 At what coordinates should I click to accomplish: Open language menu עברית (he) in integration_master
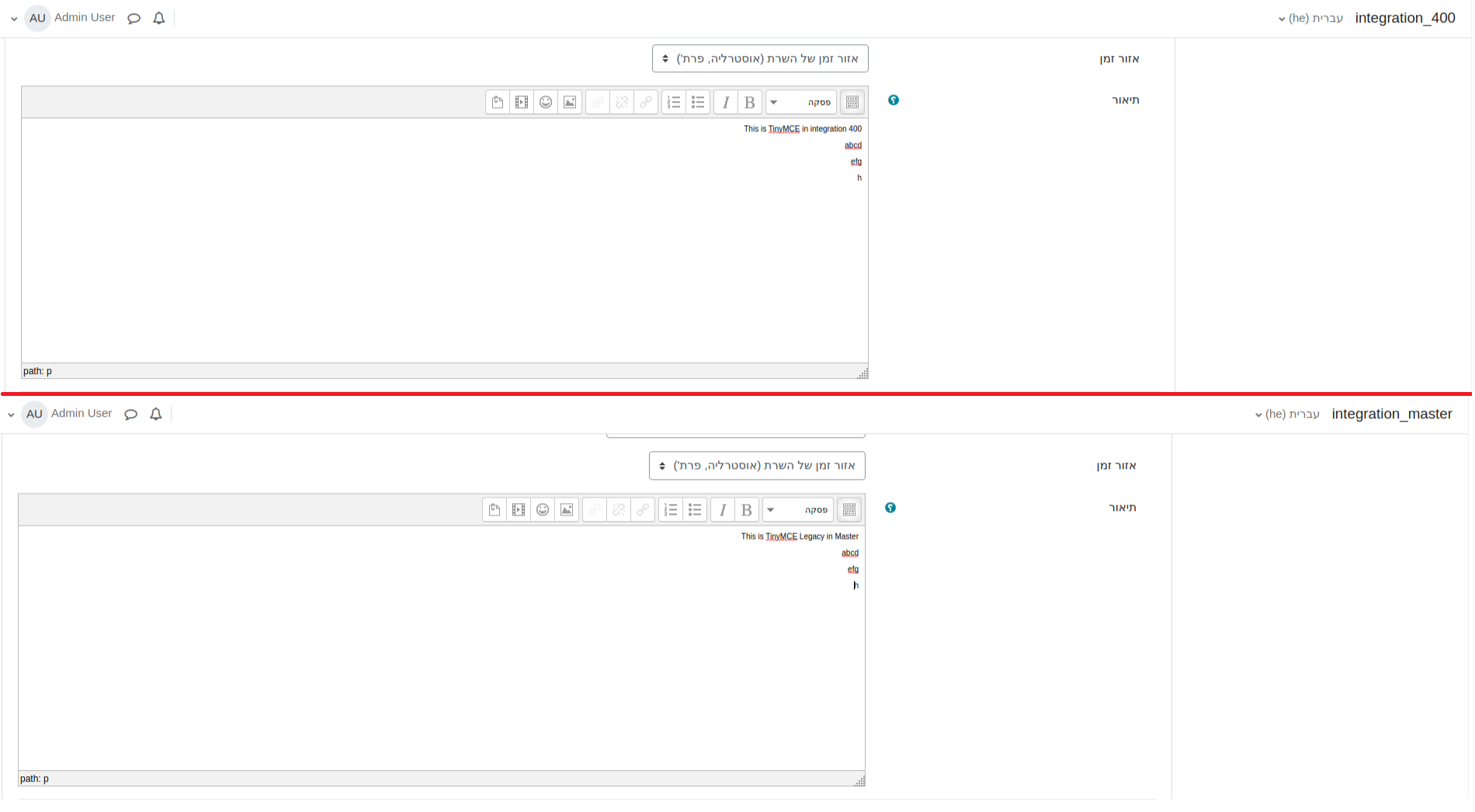[1287, 414]
